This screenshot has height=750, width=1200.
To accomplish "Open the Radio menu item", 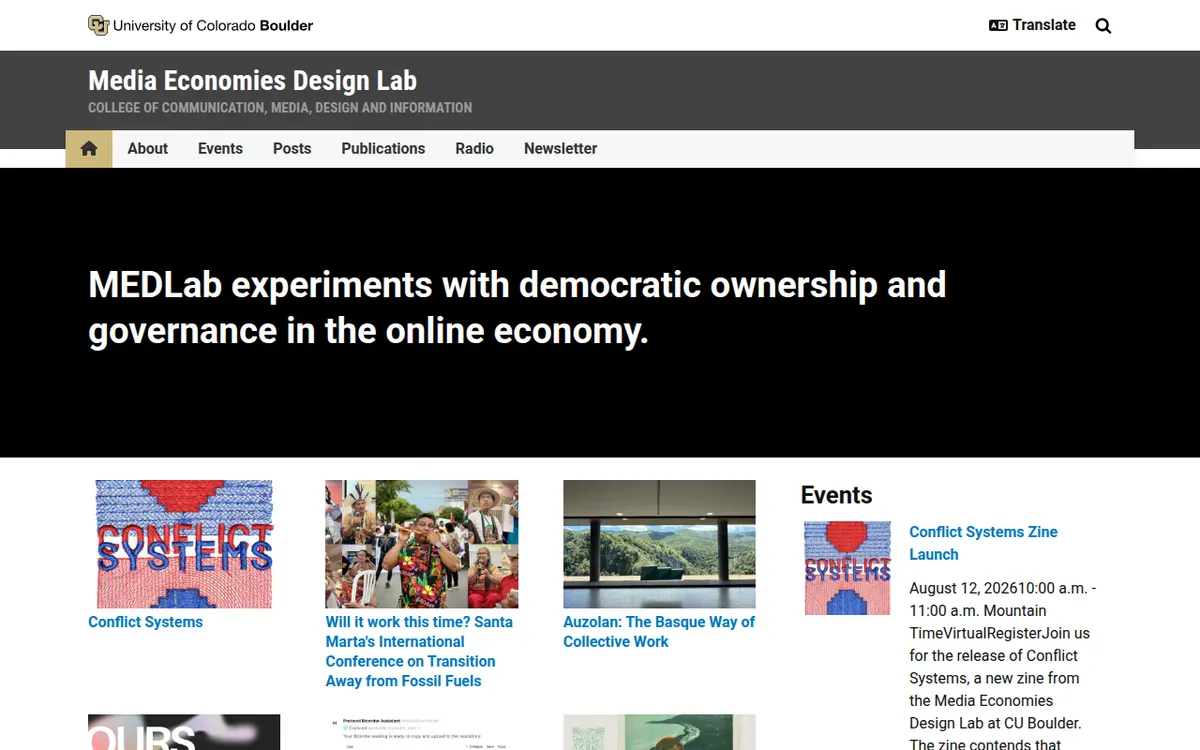I will tap(474, 148).
